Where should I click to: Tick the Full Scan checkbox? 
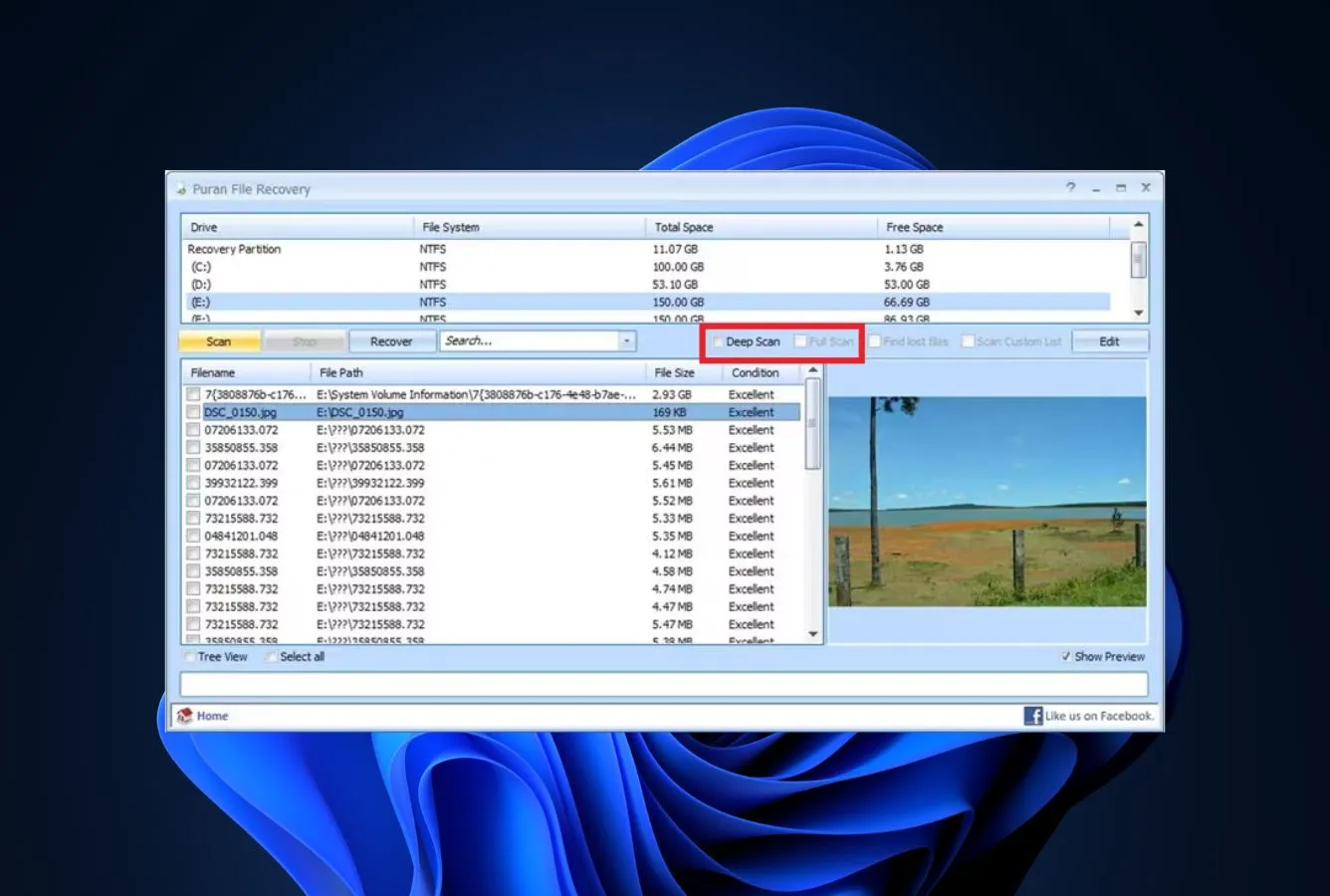pos(800,341)
